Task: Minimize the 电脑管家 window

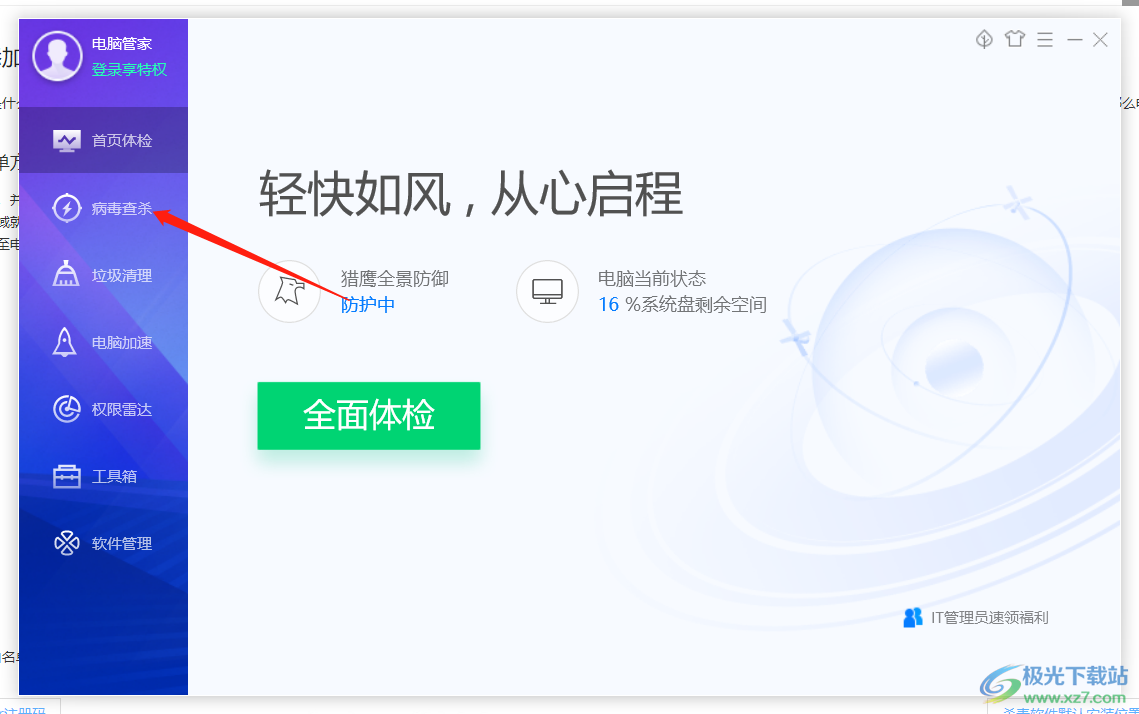Action: pos(1074,40)
